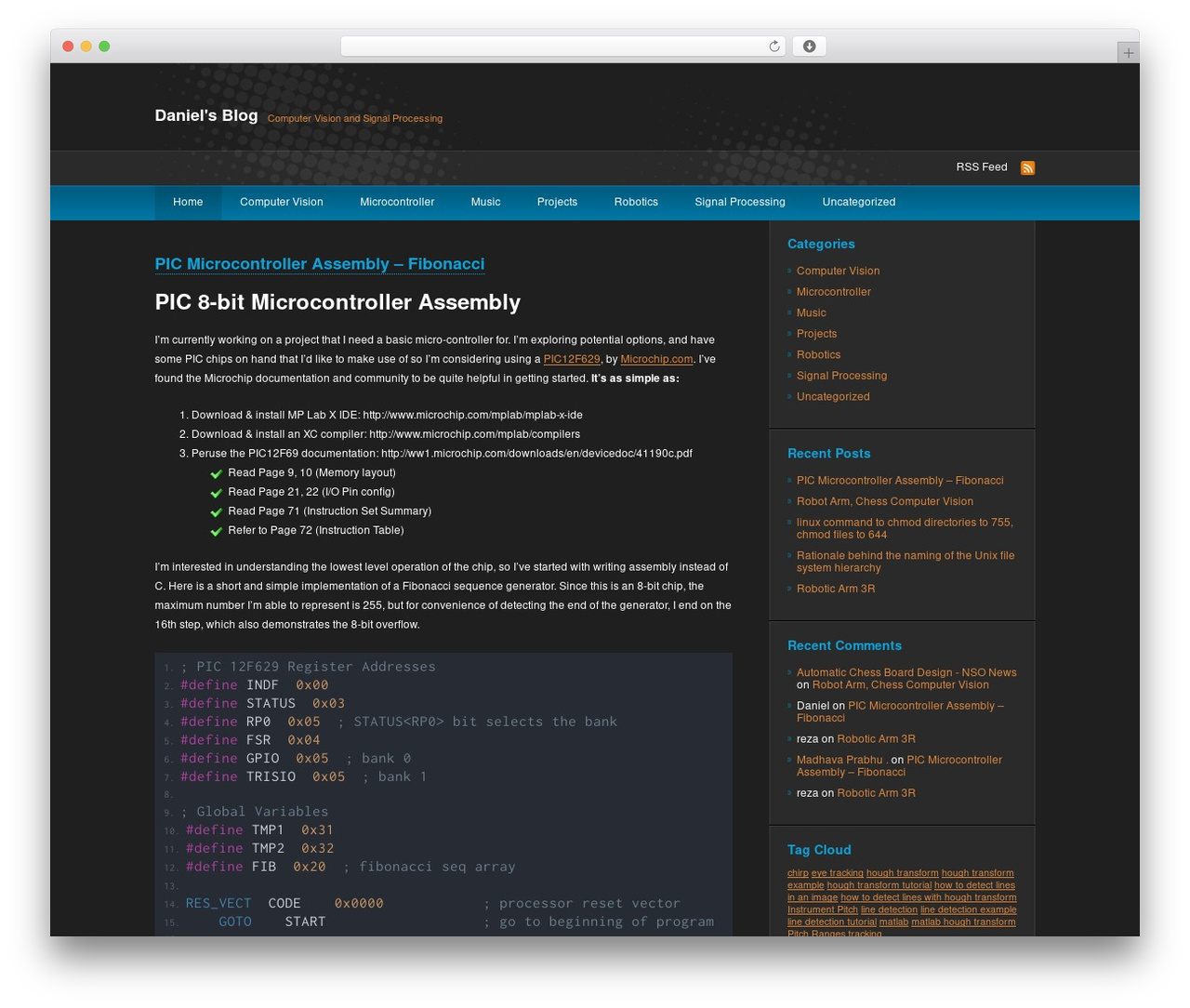1190x1008 pixels.
Task: Open Uncategorized in navigation bar
Action: point(859,202)
